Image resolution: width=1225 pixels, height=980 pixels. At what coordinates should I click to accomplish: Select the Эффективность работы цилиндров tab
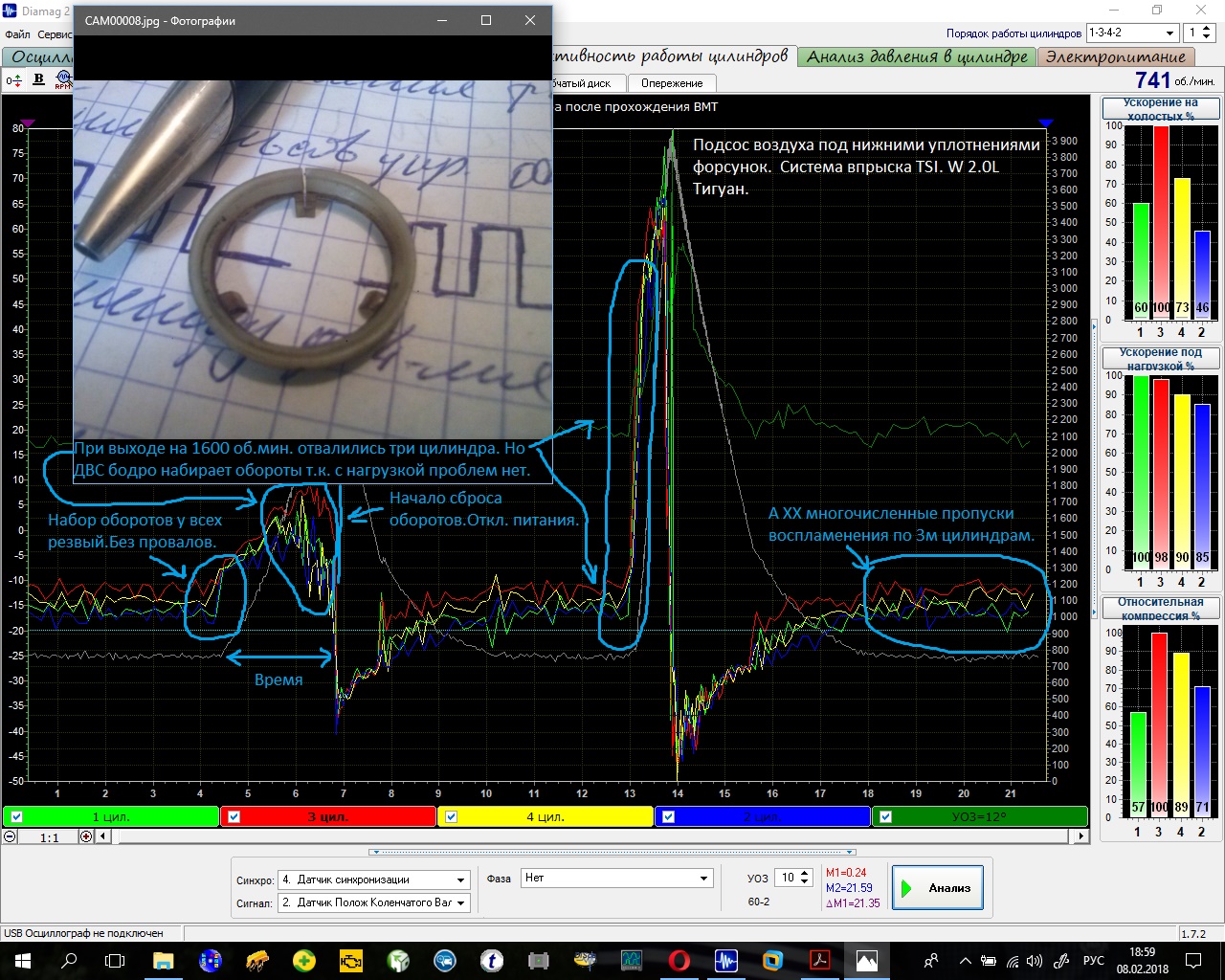point(673,56)
